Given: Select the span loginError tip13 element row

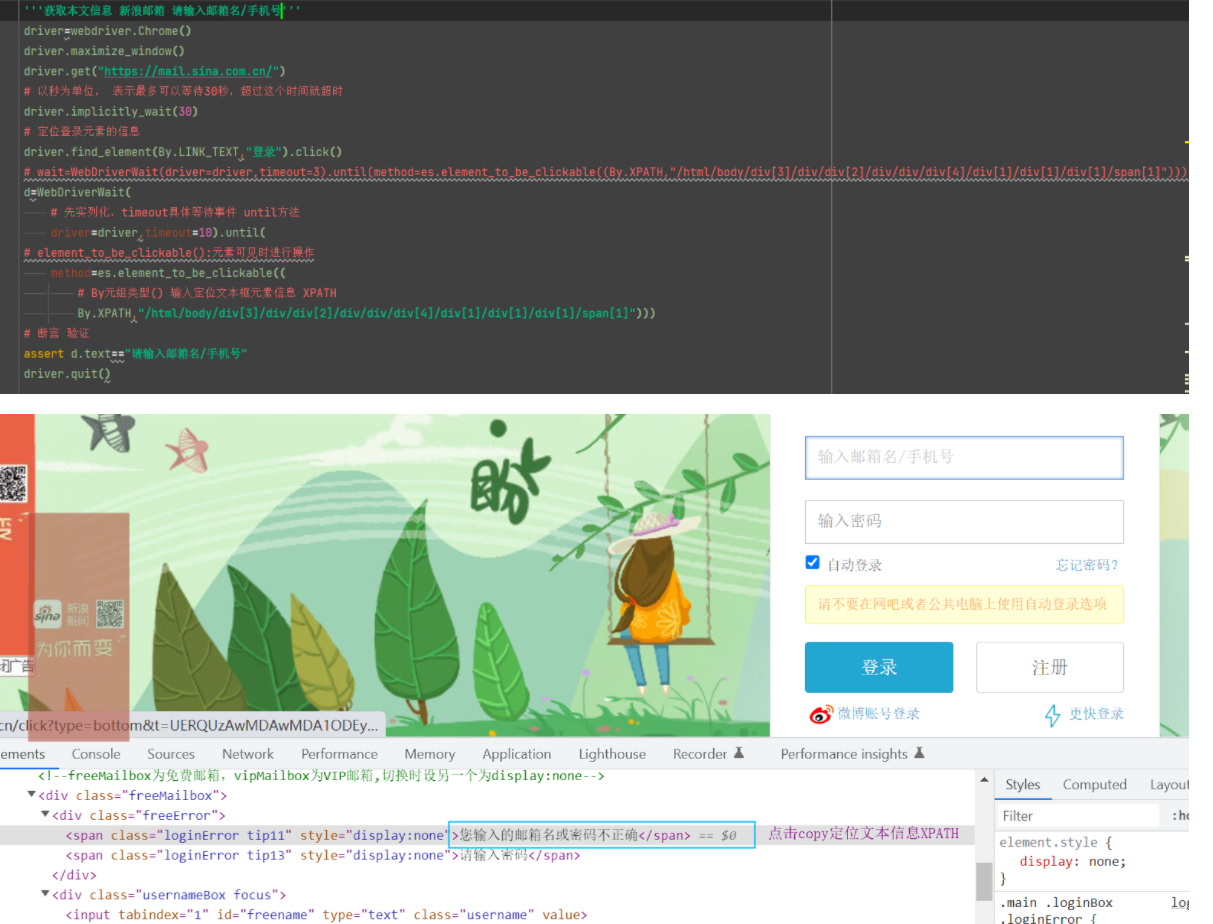Looking at the screenshot, I should (487, 855).
